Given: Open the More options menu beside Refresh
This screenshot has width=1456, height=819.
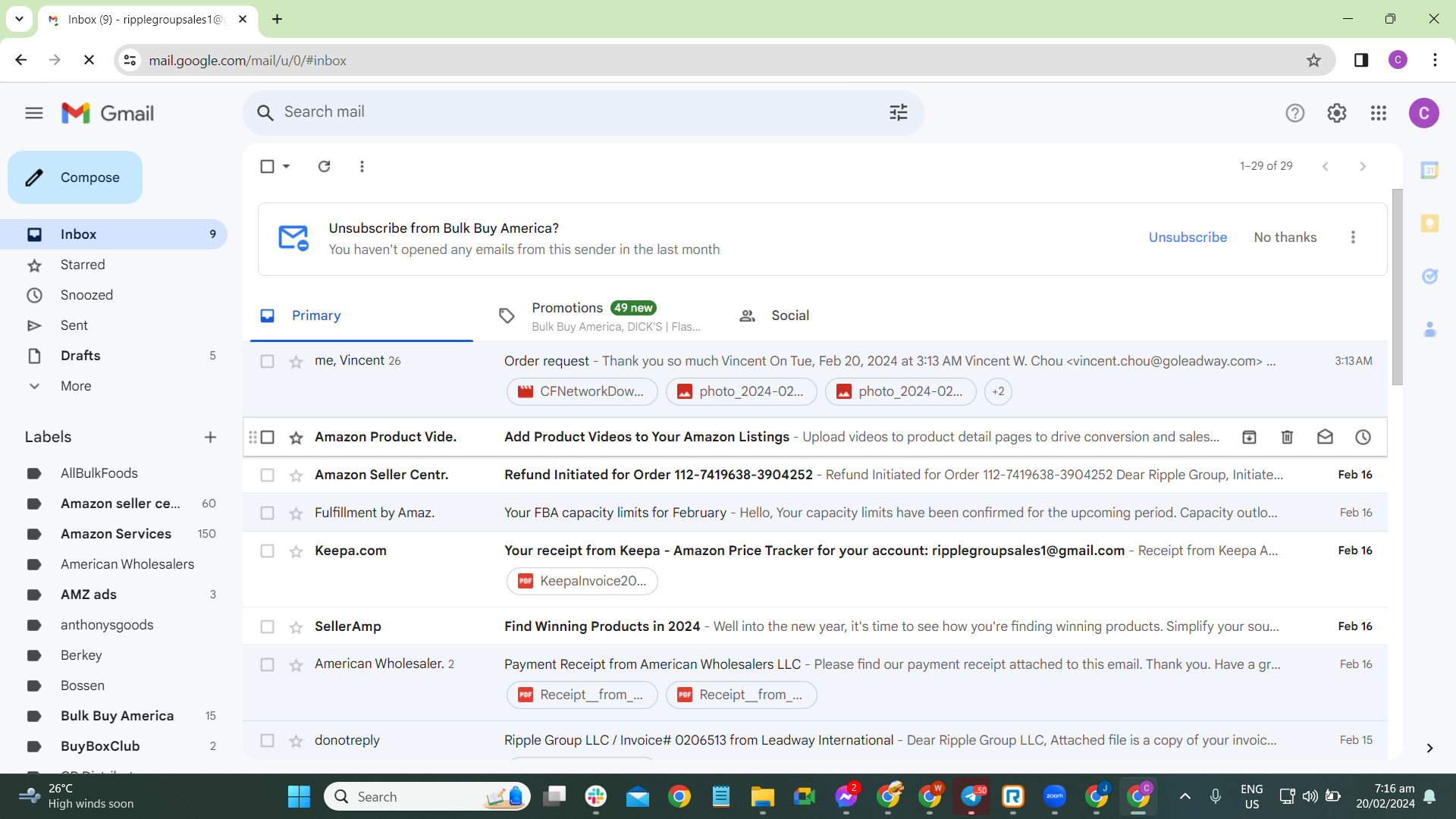Looking at the screenshot, I should [362, 166].
